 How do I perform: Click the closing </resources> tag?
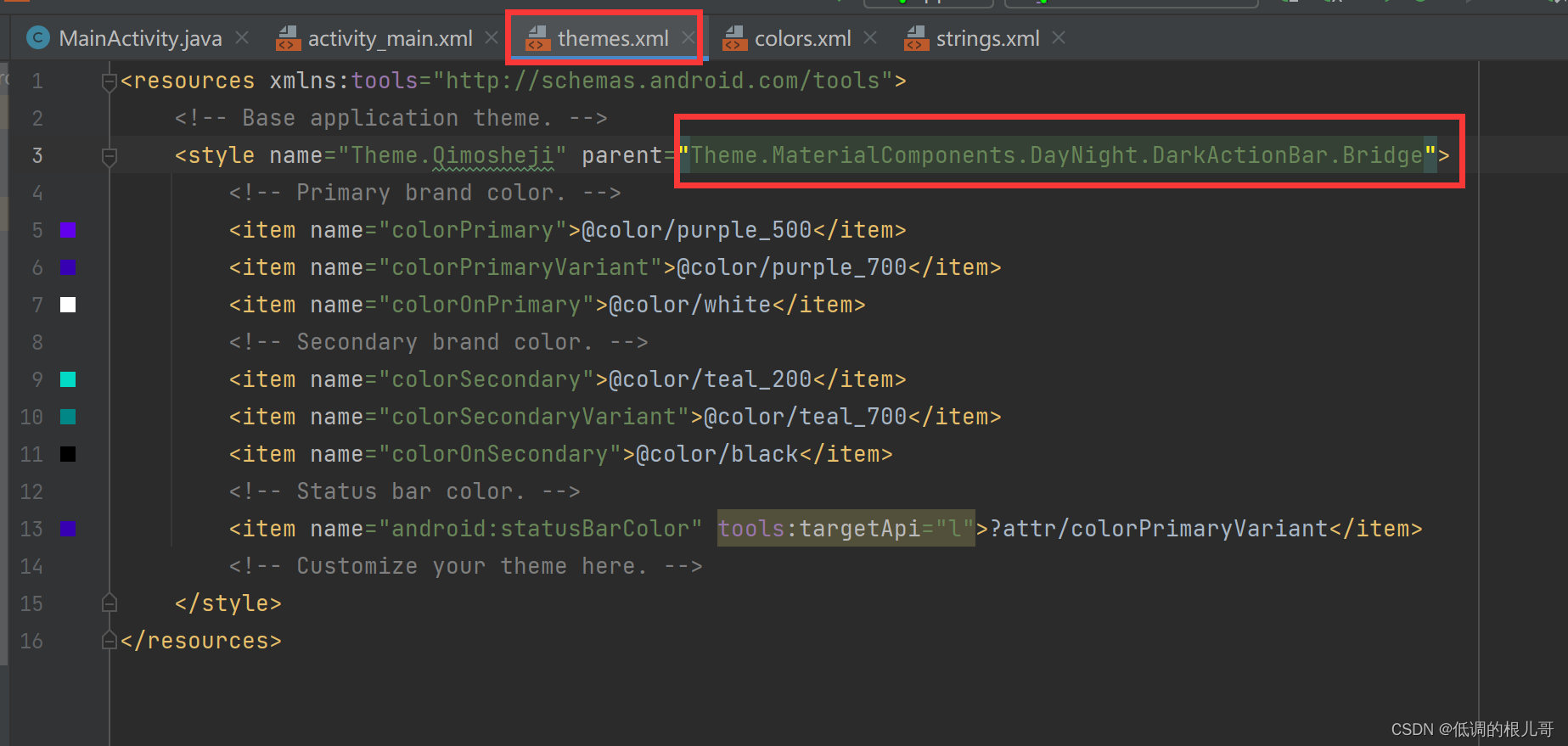coord(200,641)
